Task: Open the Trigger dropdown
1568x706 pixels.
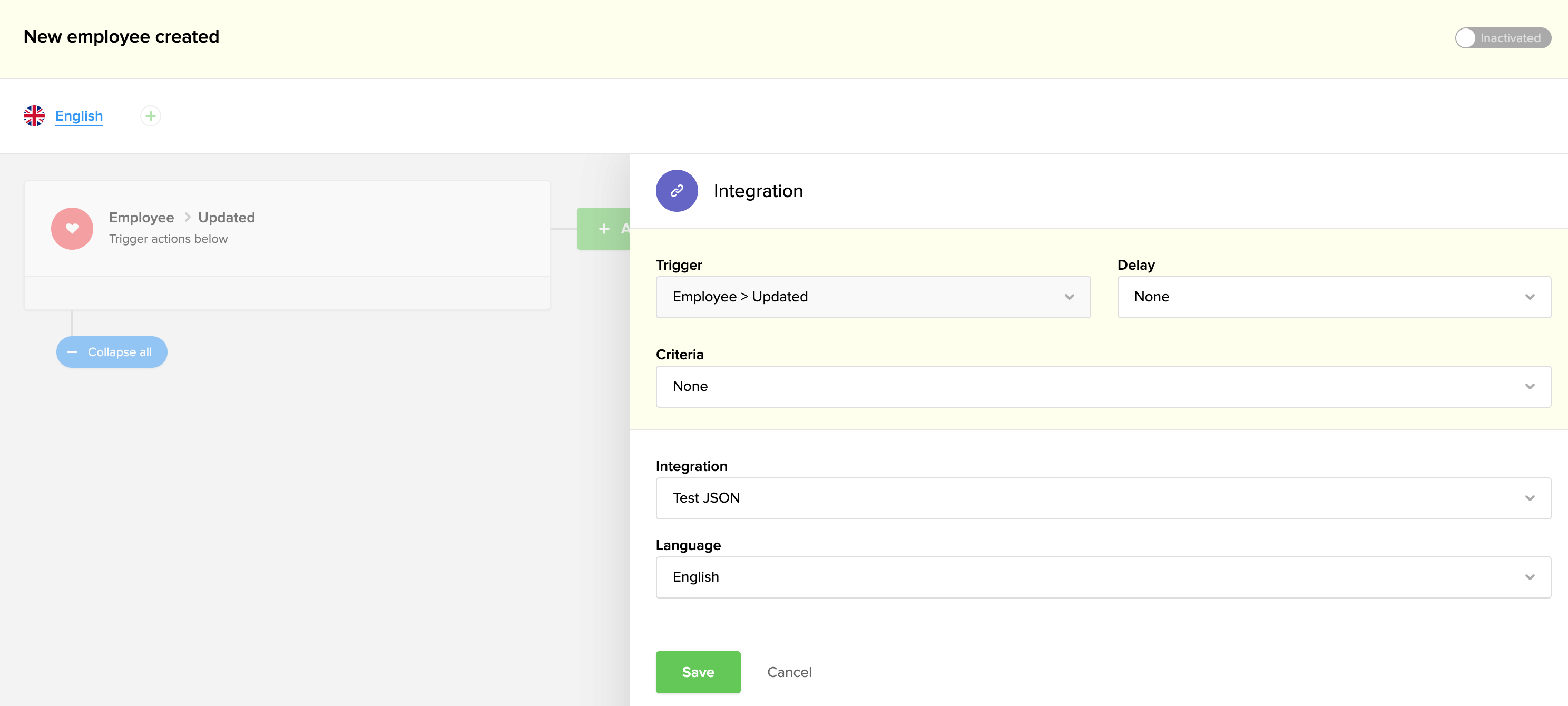Action: click(x=873, y=297)
